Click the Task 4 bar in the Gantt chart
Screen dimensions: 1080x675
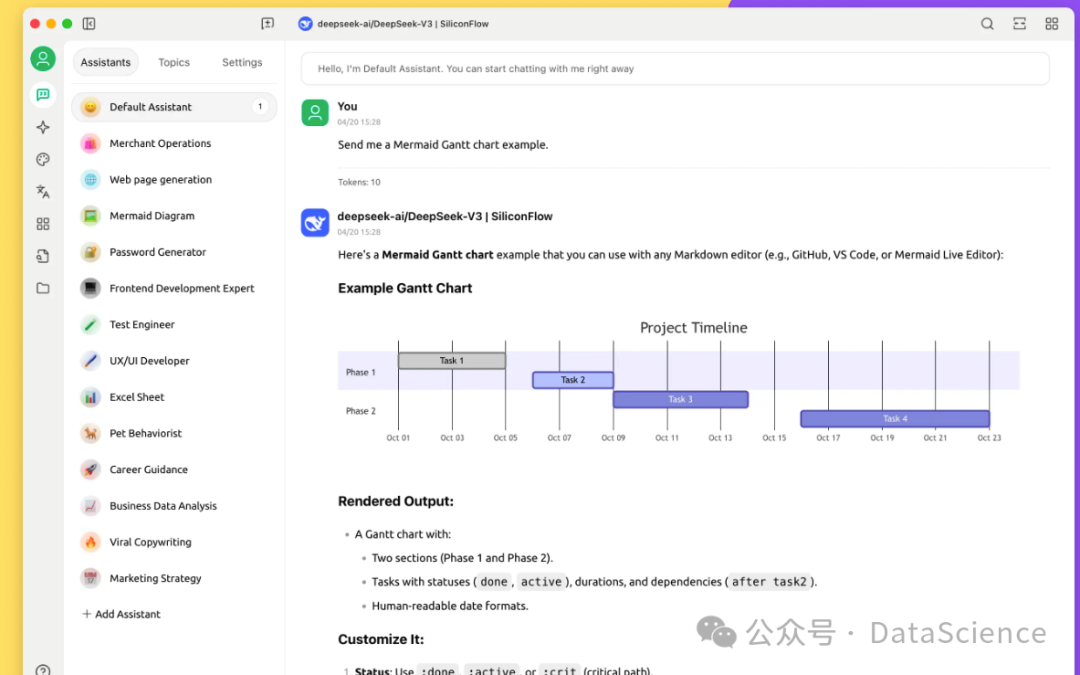pyautogui.click(x=895, y=418)
